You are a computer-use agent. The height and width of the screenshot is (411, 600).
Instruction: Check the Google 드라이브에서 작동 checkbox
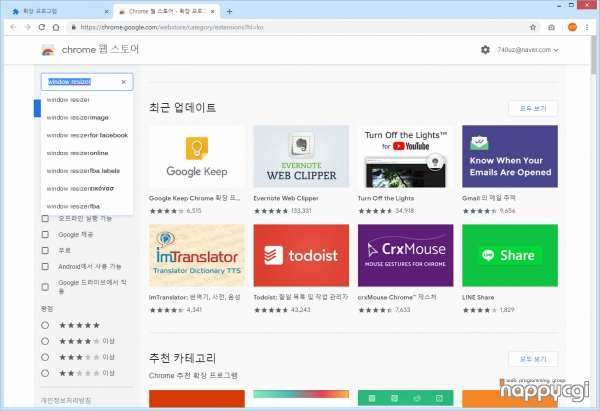click(x=45, y=287)
